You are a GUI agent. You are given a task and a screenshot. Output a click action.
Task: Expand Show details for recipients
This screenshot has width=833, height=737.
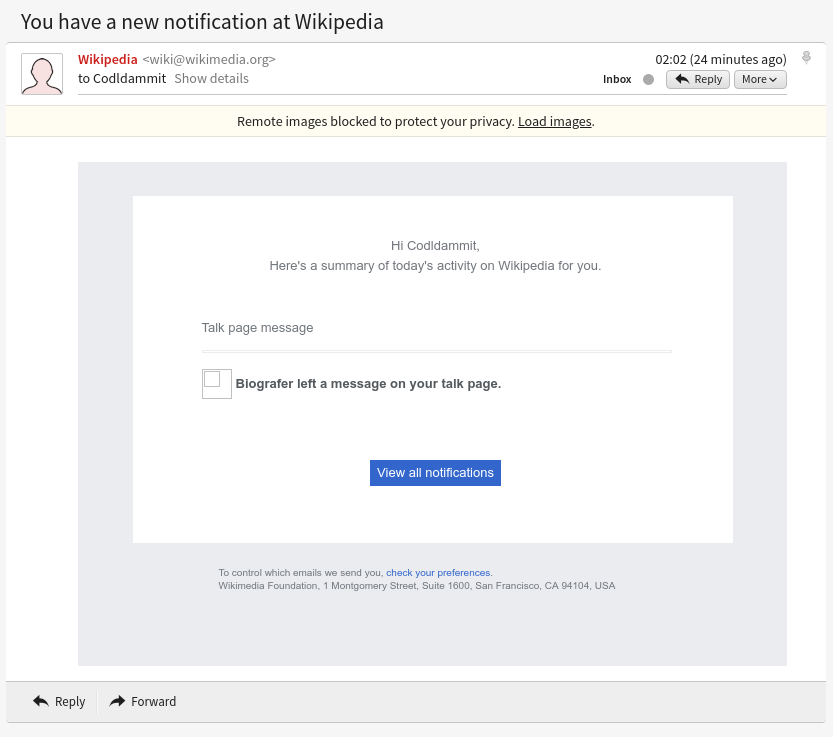tap(211, 78)
